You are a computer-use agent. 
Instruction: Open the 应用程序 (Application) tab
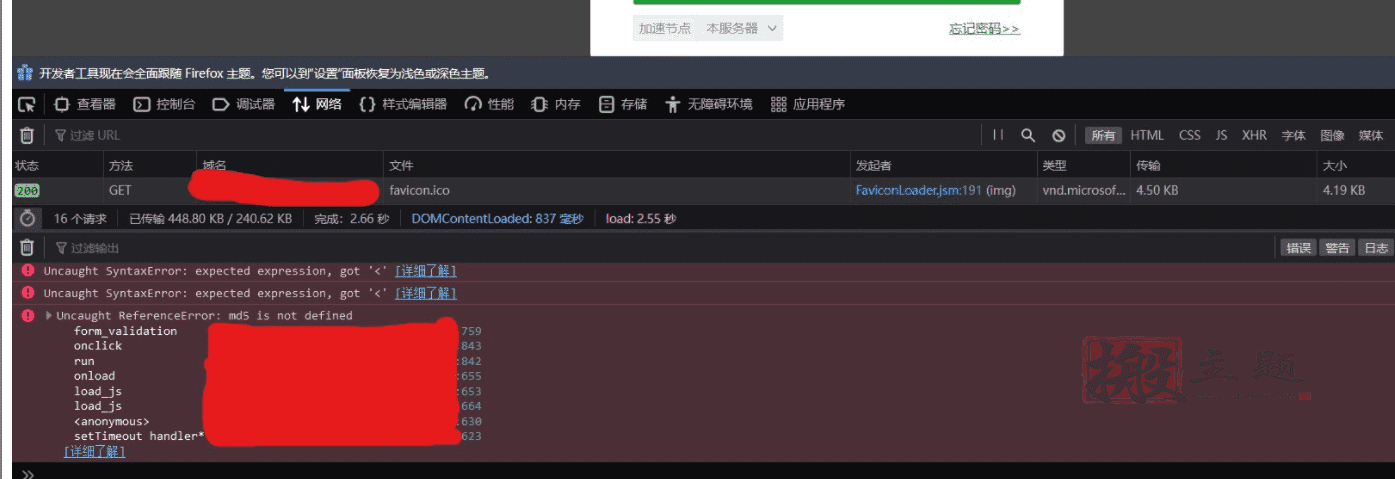[x=808, y=104]
